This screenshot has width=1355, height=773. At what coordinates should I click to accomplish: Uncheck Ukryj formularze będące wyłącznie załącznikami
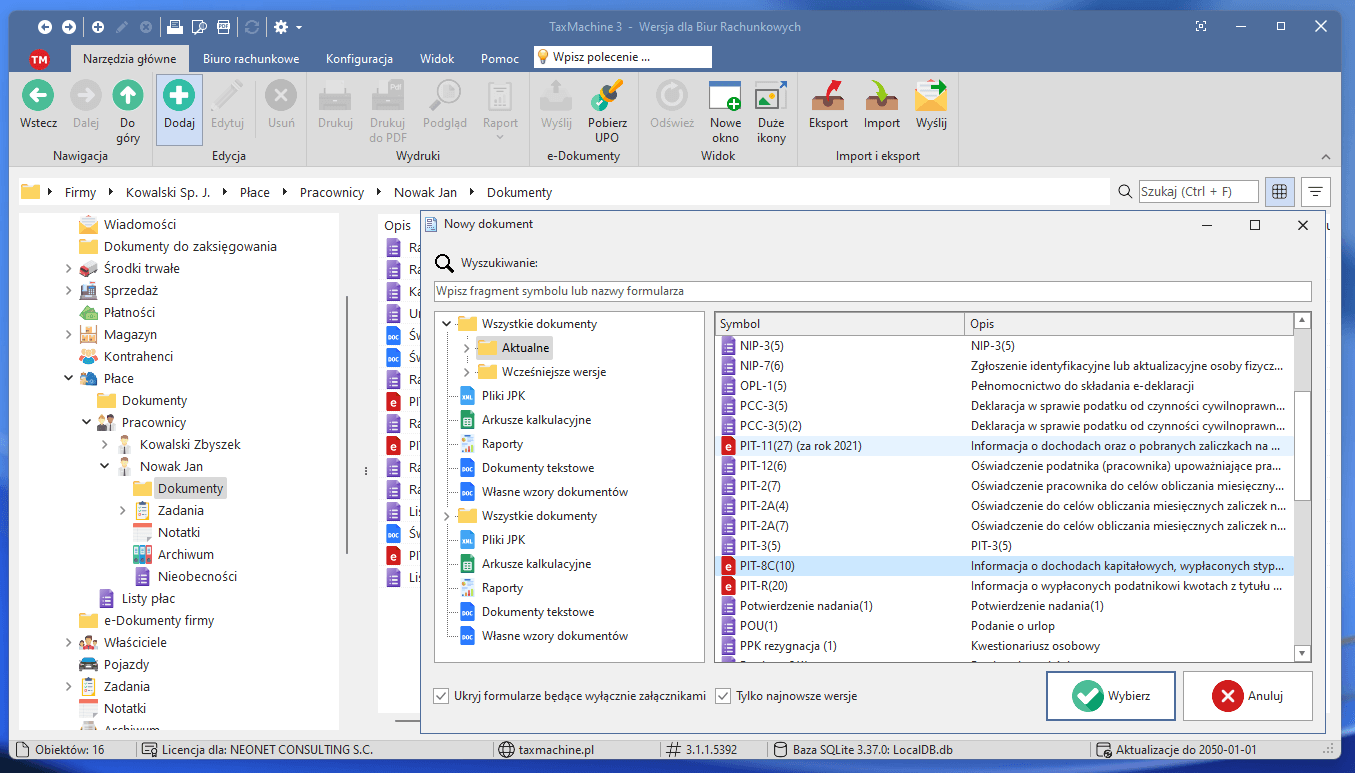point(441,696)
